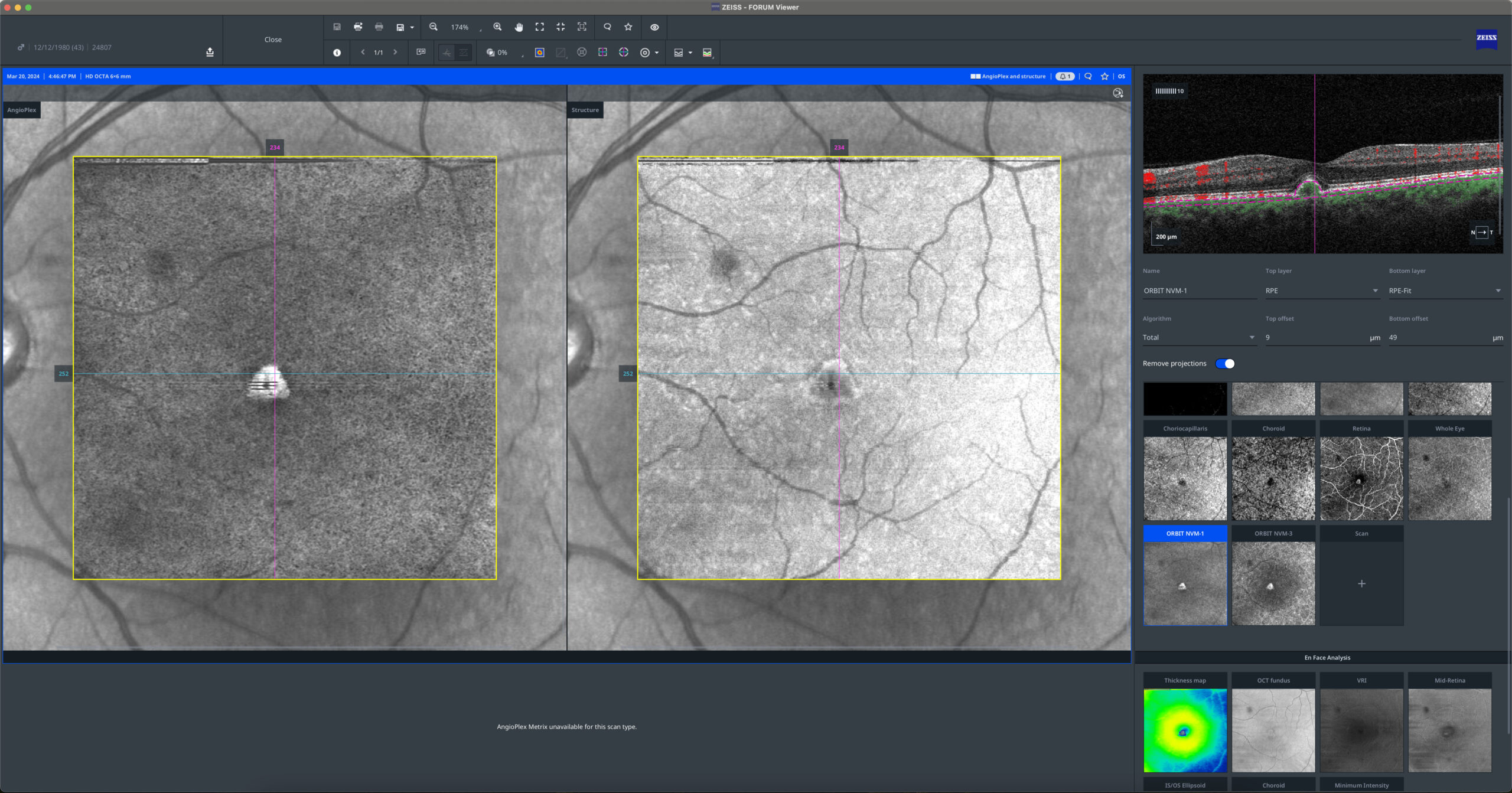Click the Close button

(x=273, y=40)
